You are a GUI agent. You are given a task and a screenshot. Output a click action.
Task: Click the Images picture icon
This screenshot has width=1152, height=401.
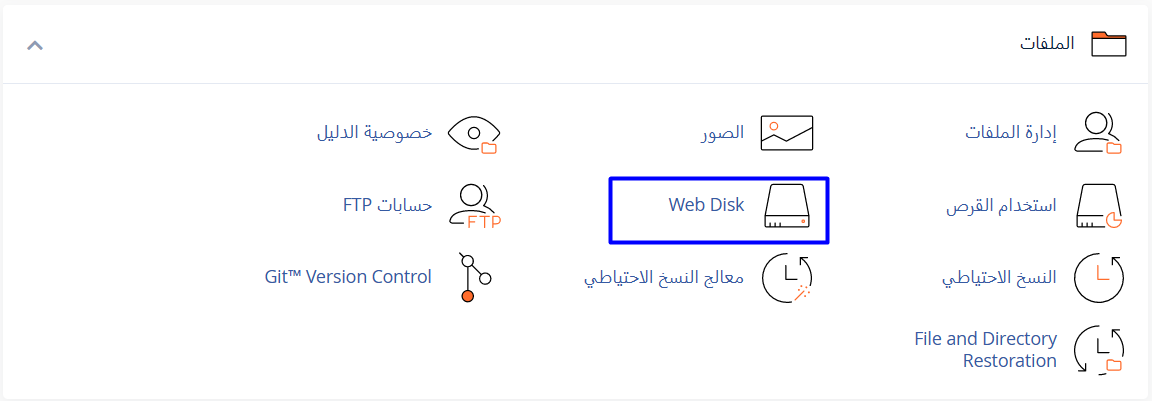(787, 133)
